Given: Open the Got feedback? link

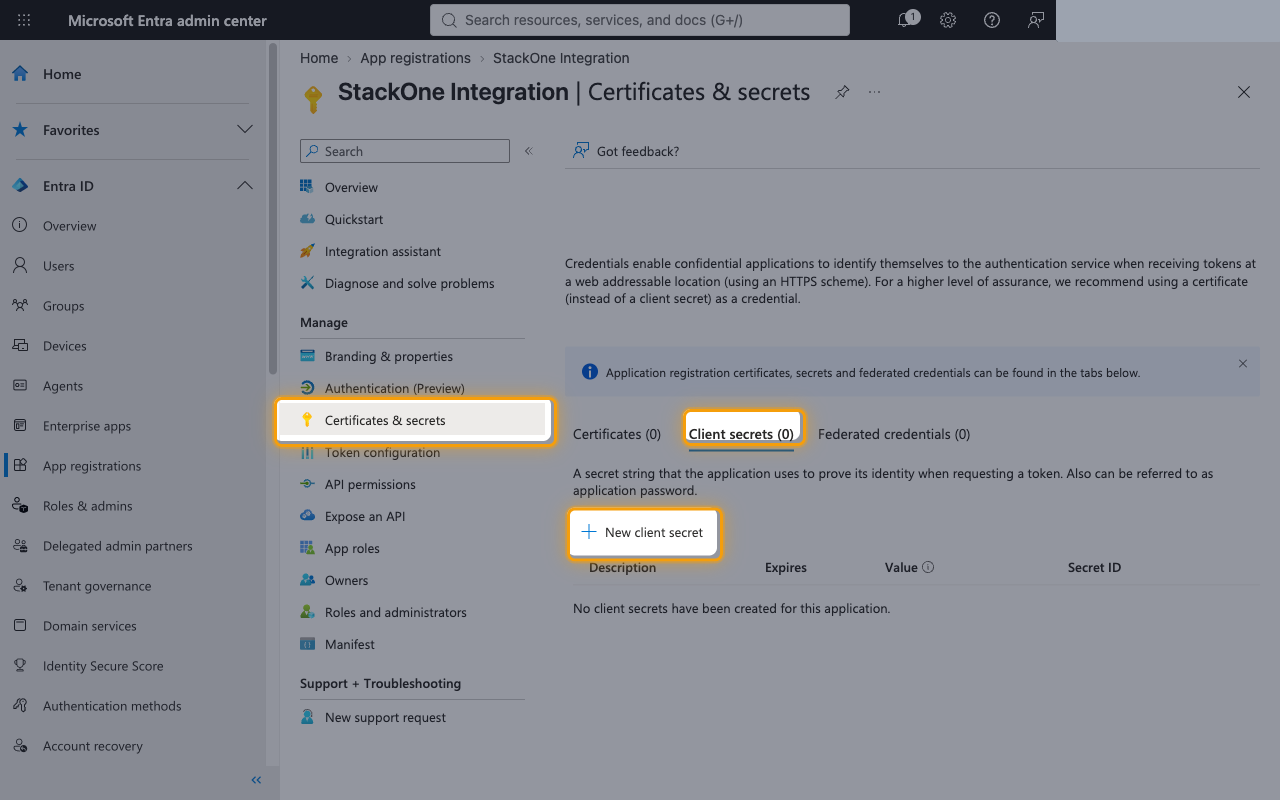Looking at the screenshot, I should [x=626, y=151].
